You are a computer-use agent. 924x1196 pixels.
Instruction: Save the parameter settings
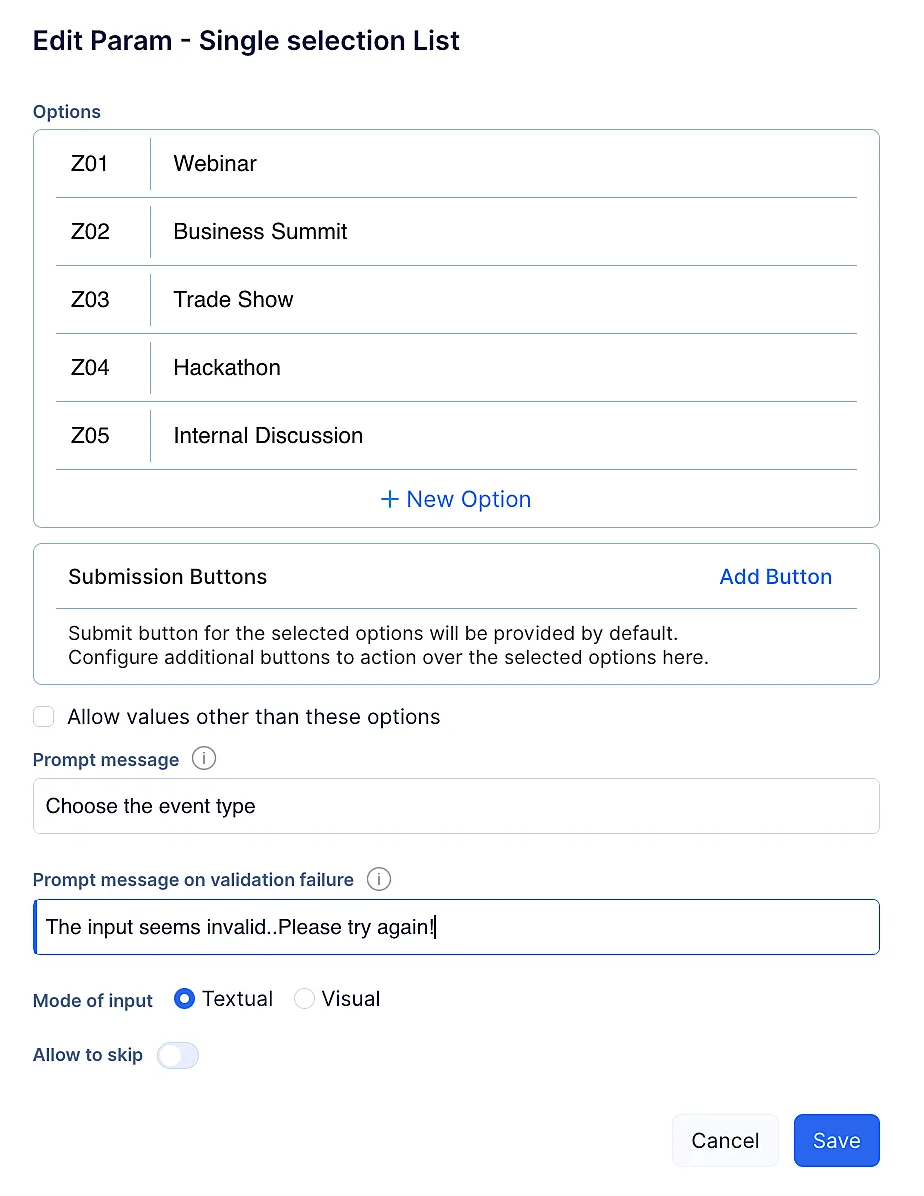836,1141
